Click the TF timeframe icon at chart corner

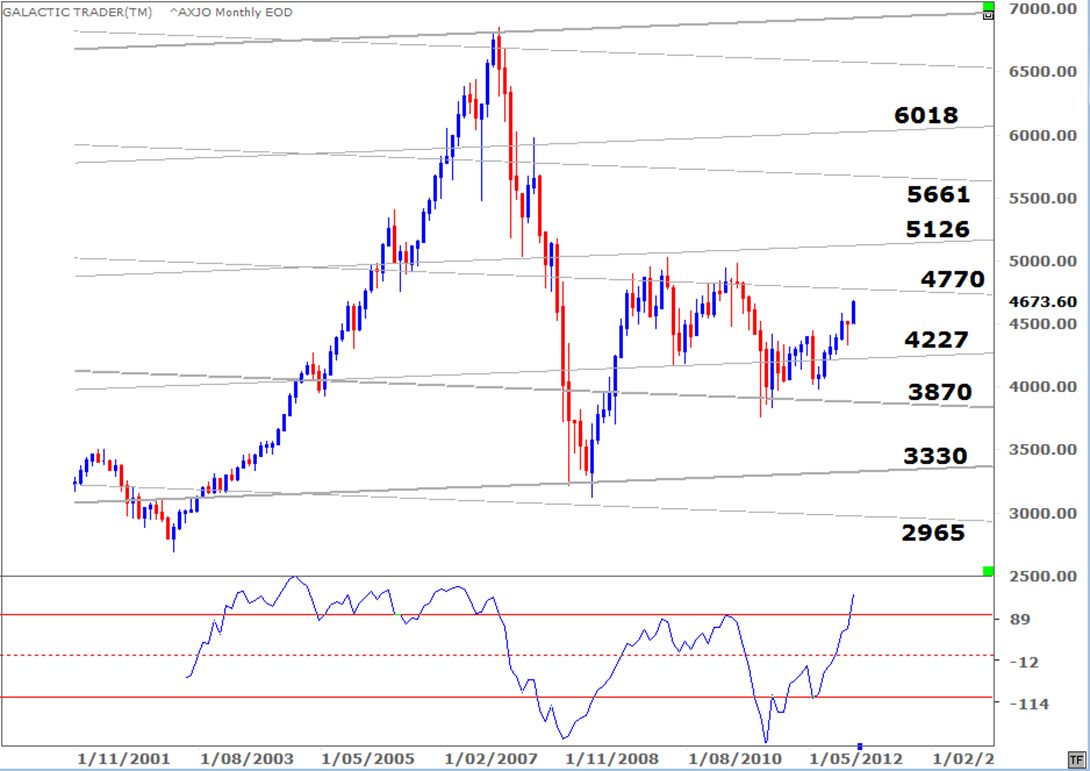pos(1076,760)
